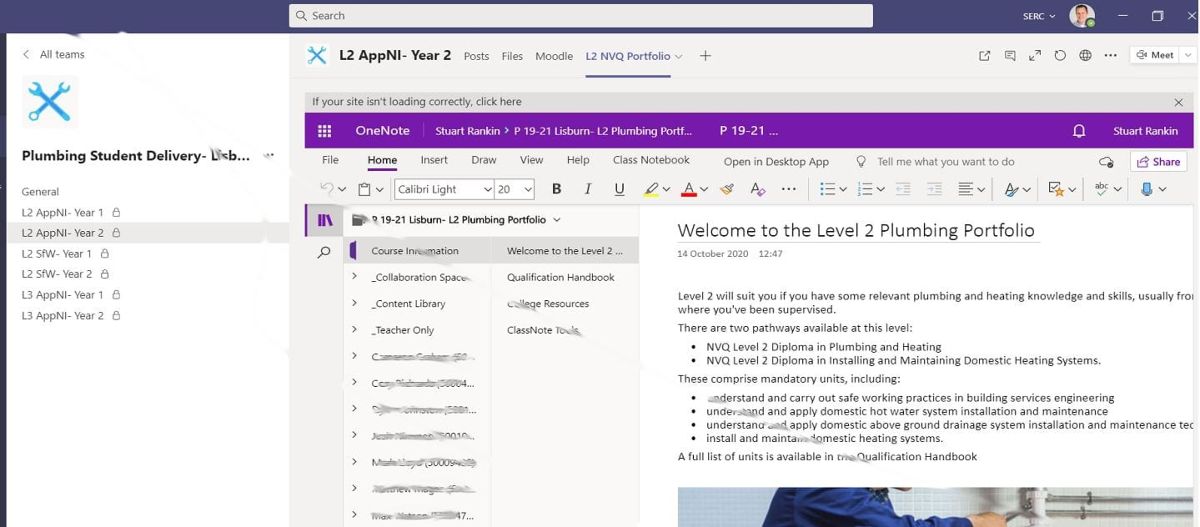1200x527 pixels.
Task: Add a new tab with plus icon
Action: click(705, 56)
